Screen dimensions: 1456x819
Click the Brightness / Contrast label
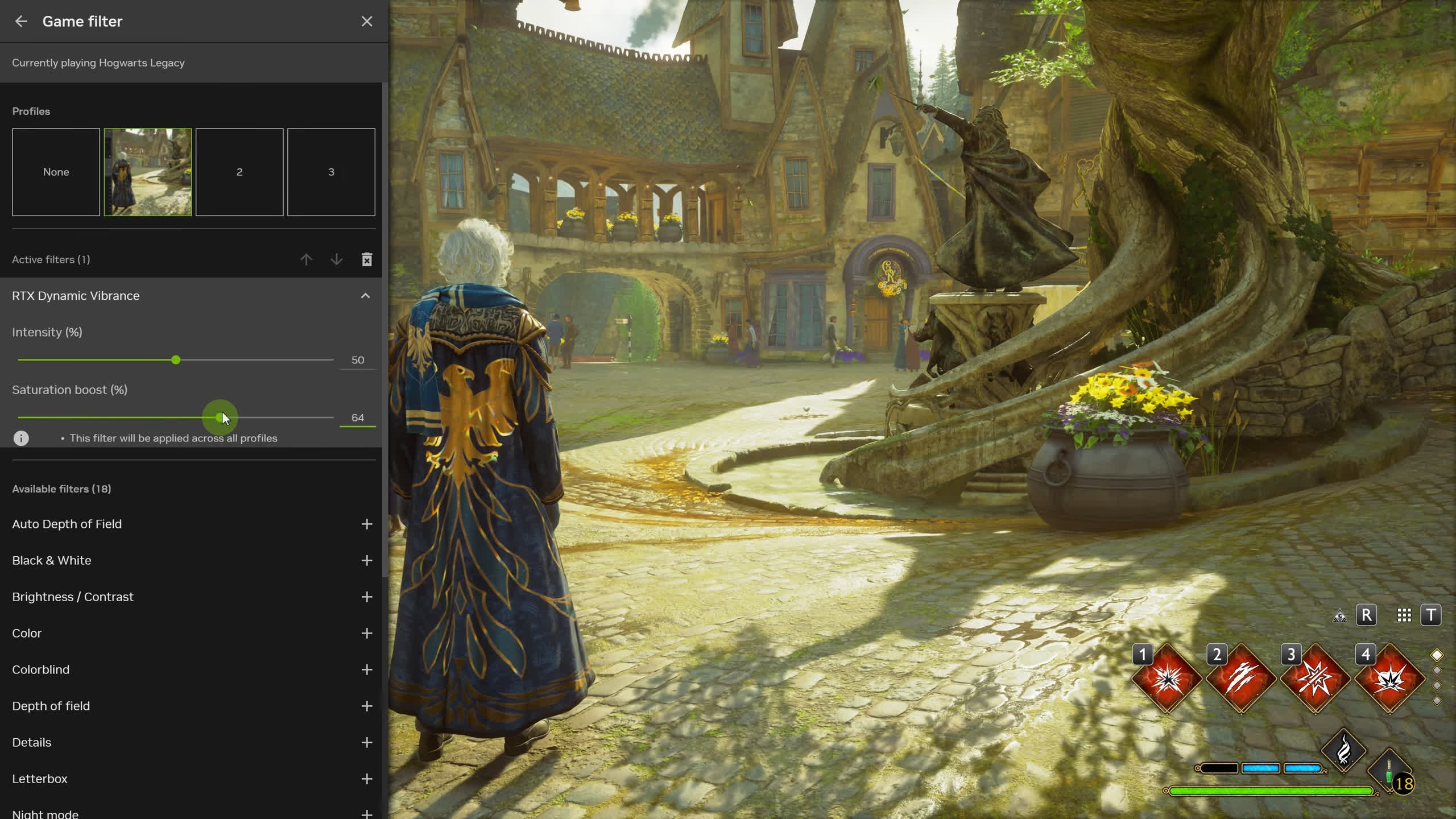[x=73, y=597]
